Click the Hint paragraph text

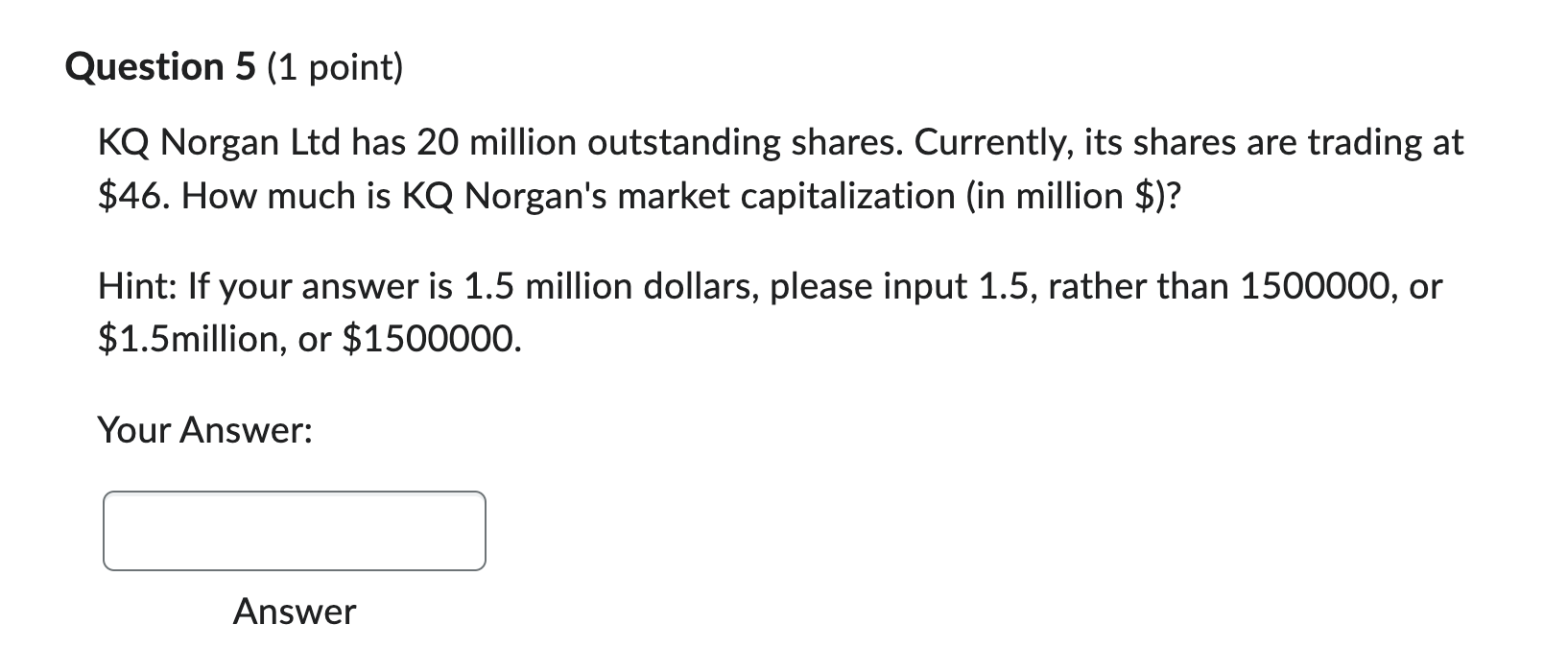click(672, 284)
